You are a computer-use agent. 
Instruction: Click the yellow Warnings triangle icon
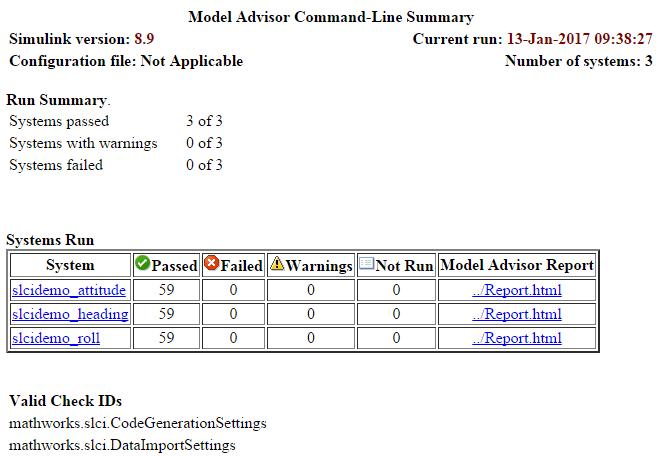tap(277, 263)
